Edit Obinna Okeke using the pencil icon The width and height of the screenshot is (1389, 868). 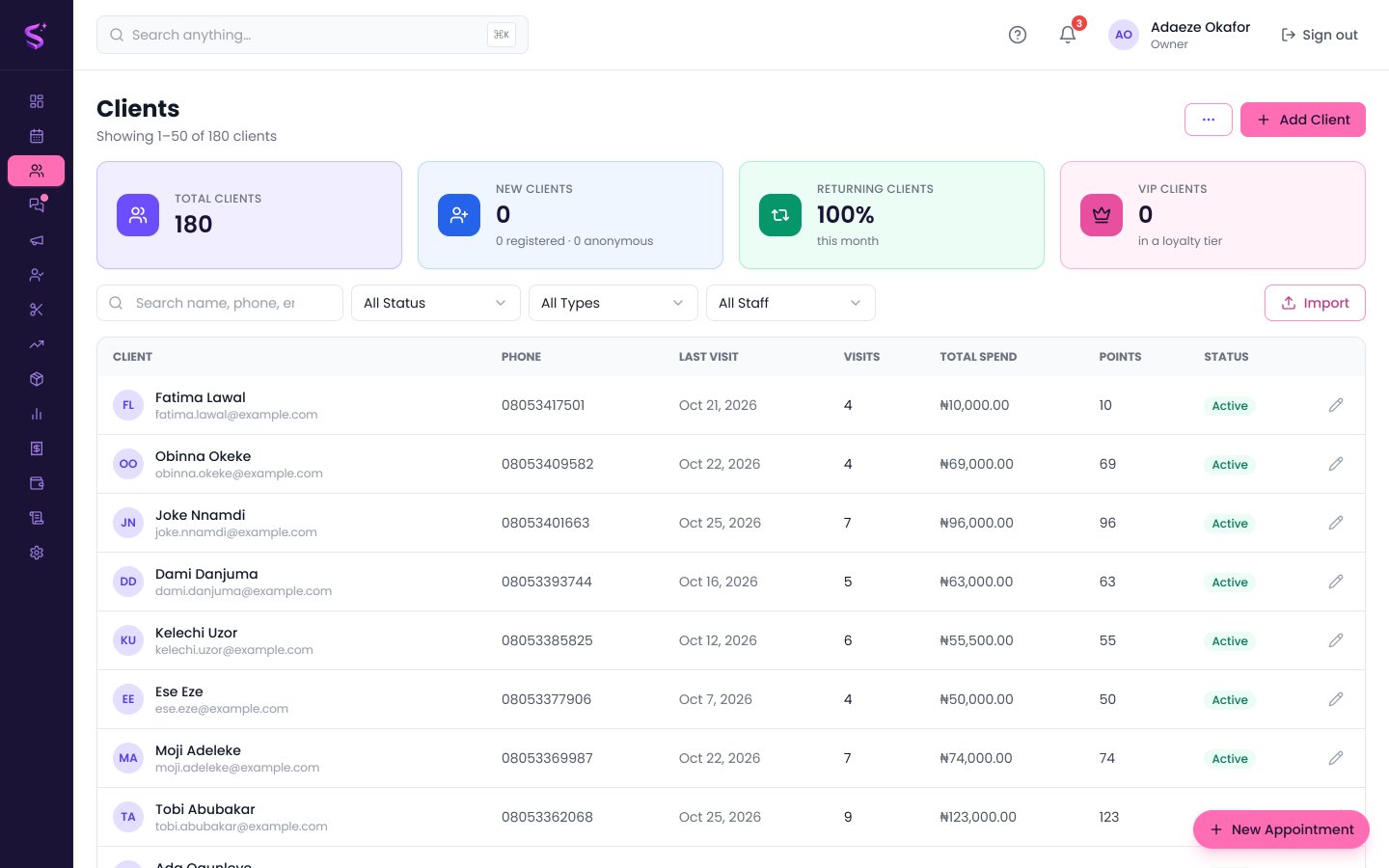(1336, 464)
